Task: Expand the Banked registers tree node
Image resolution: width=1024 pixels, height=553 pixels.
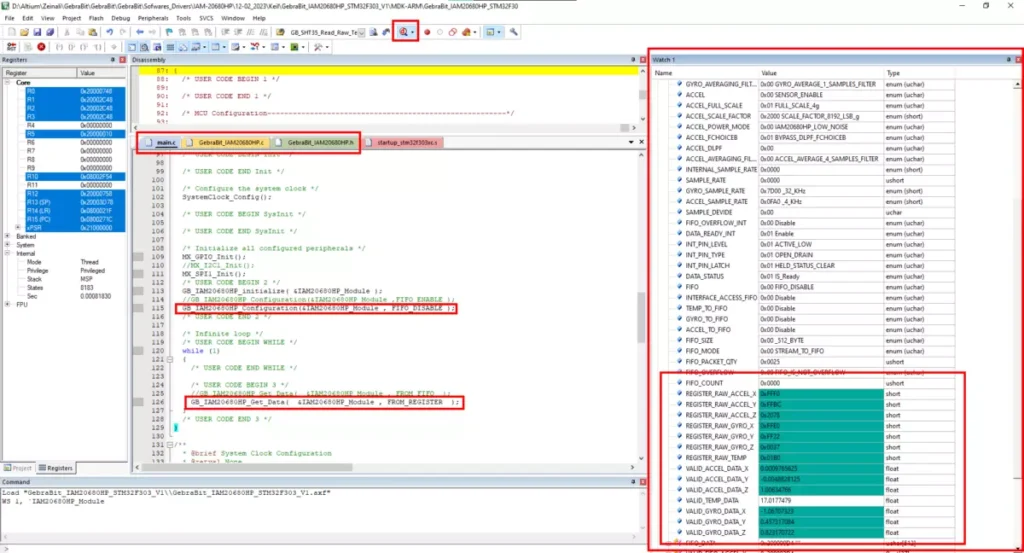Action: (x=8, y=236)
